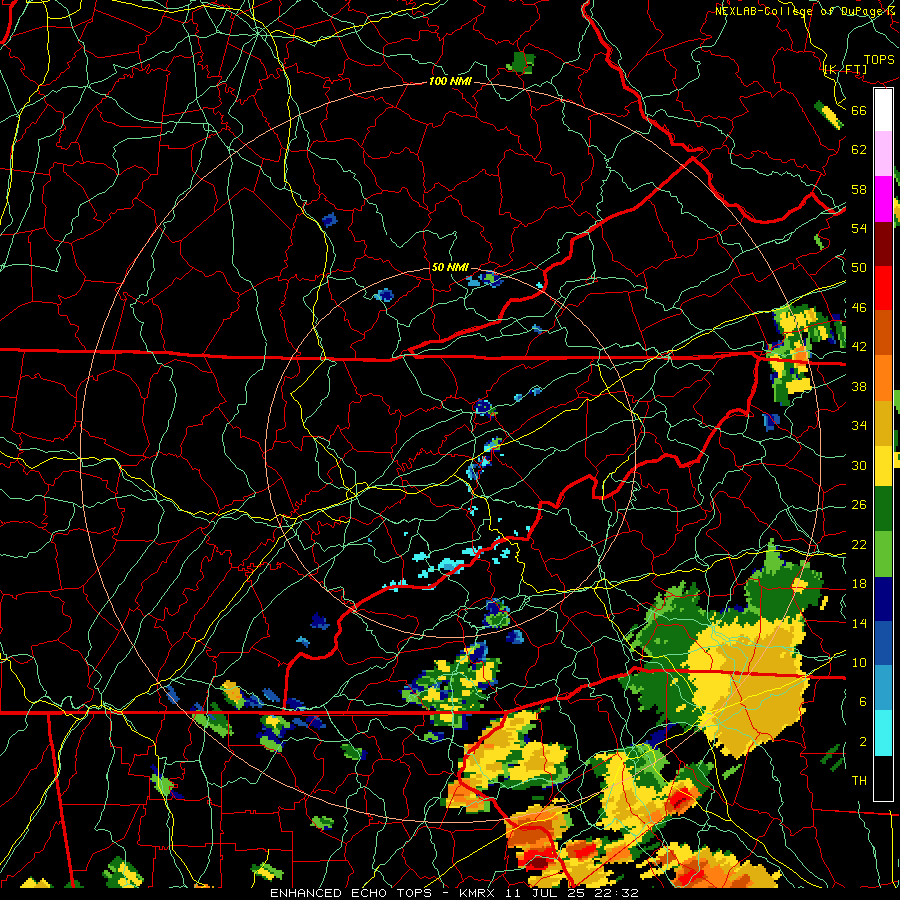
Task: Click the "TOPS" legend title
Action: point(879,59)
